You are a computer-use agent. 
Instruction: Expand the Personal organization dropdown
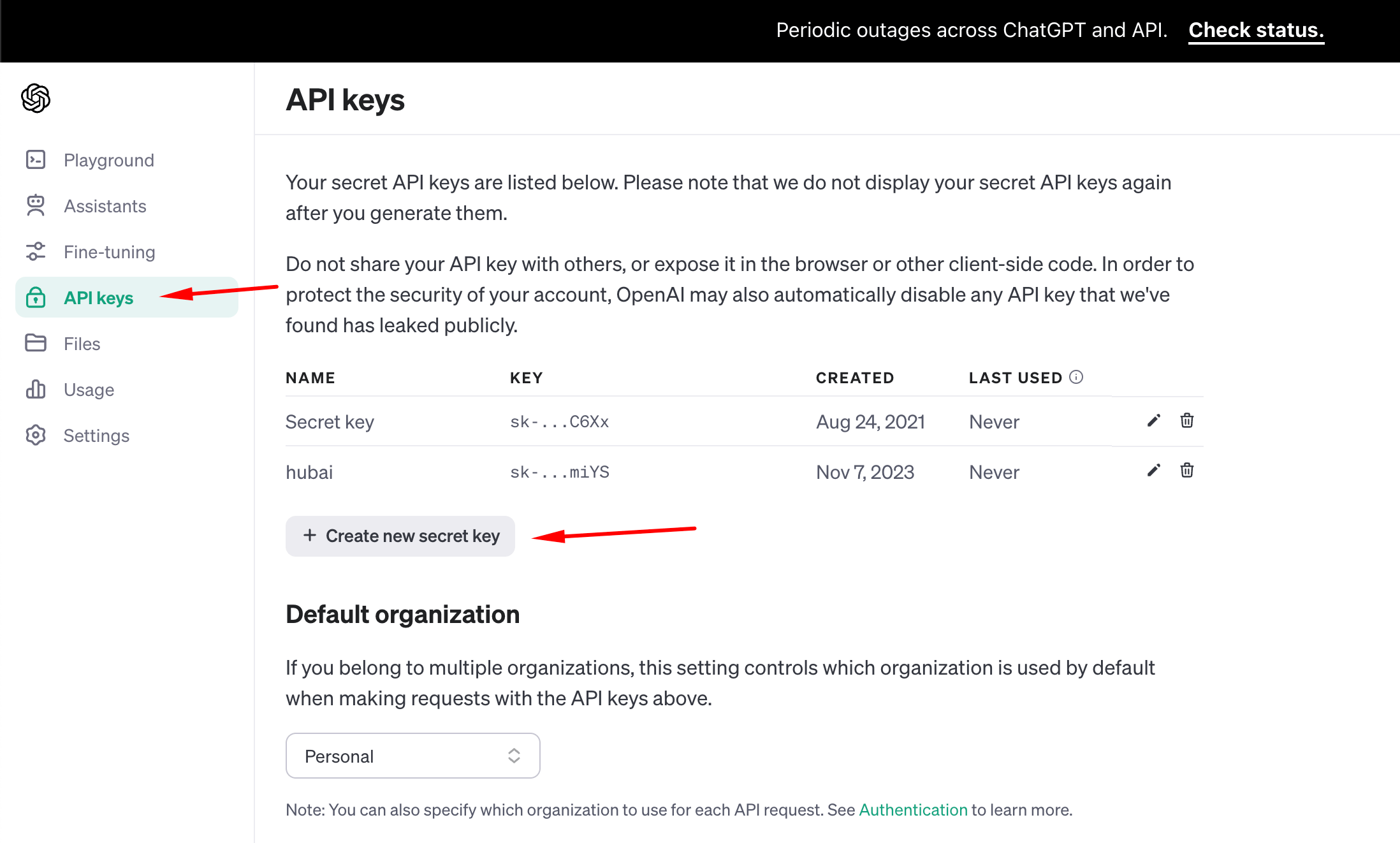click(413, 756)
